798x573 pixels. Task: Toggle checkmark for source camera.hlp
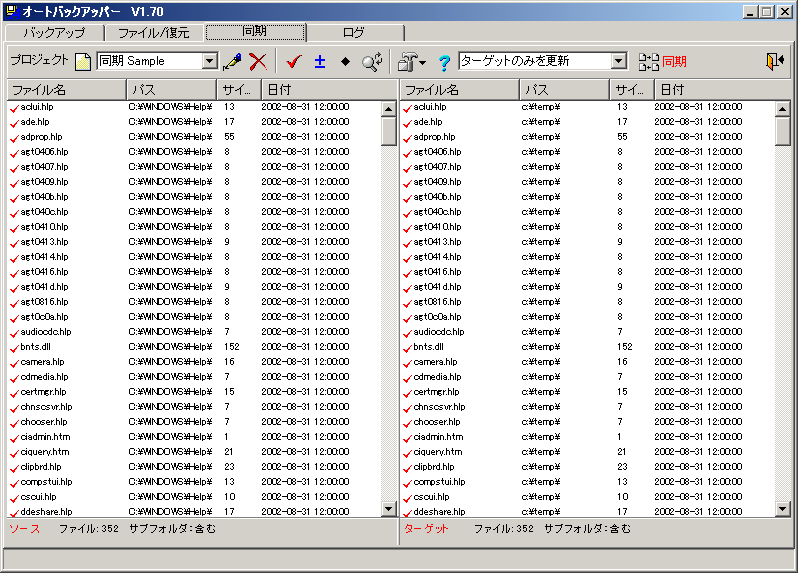pos(14,363)
